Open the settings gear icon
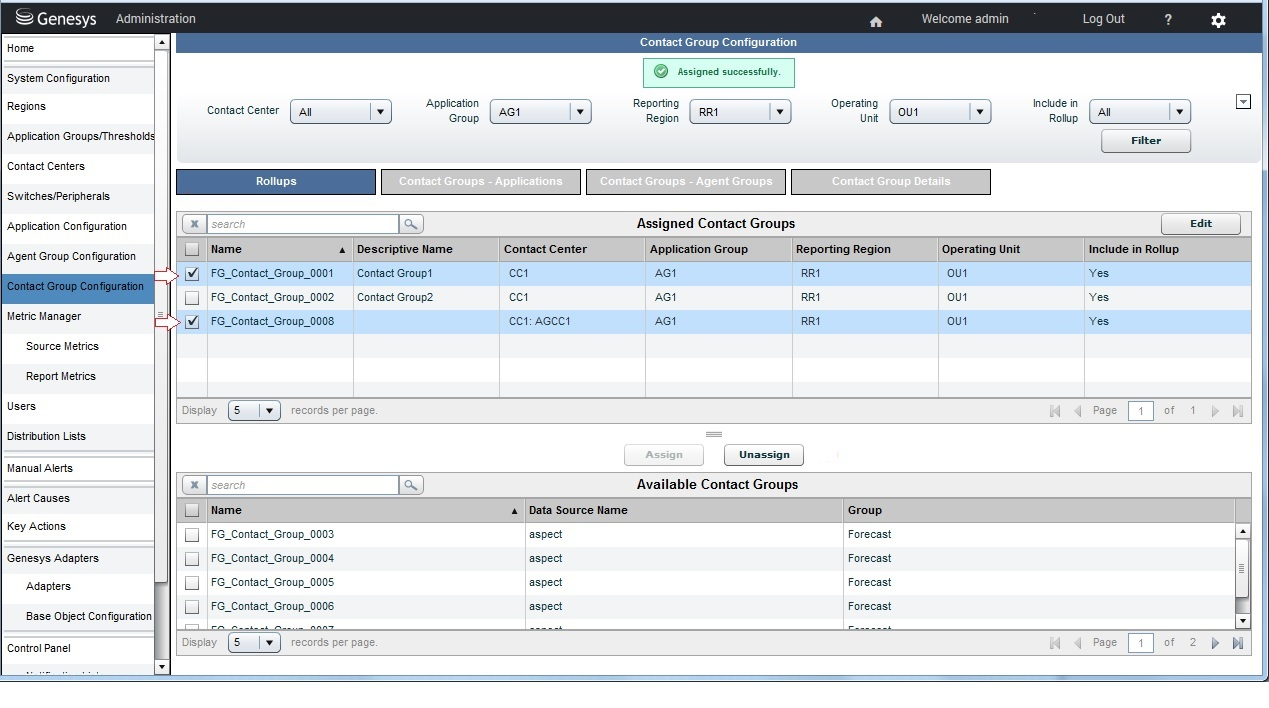1269x708 pixels. (1218, 20)
